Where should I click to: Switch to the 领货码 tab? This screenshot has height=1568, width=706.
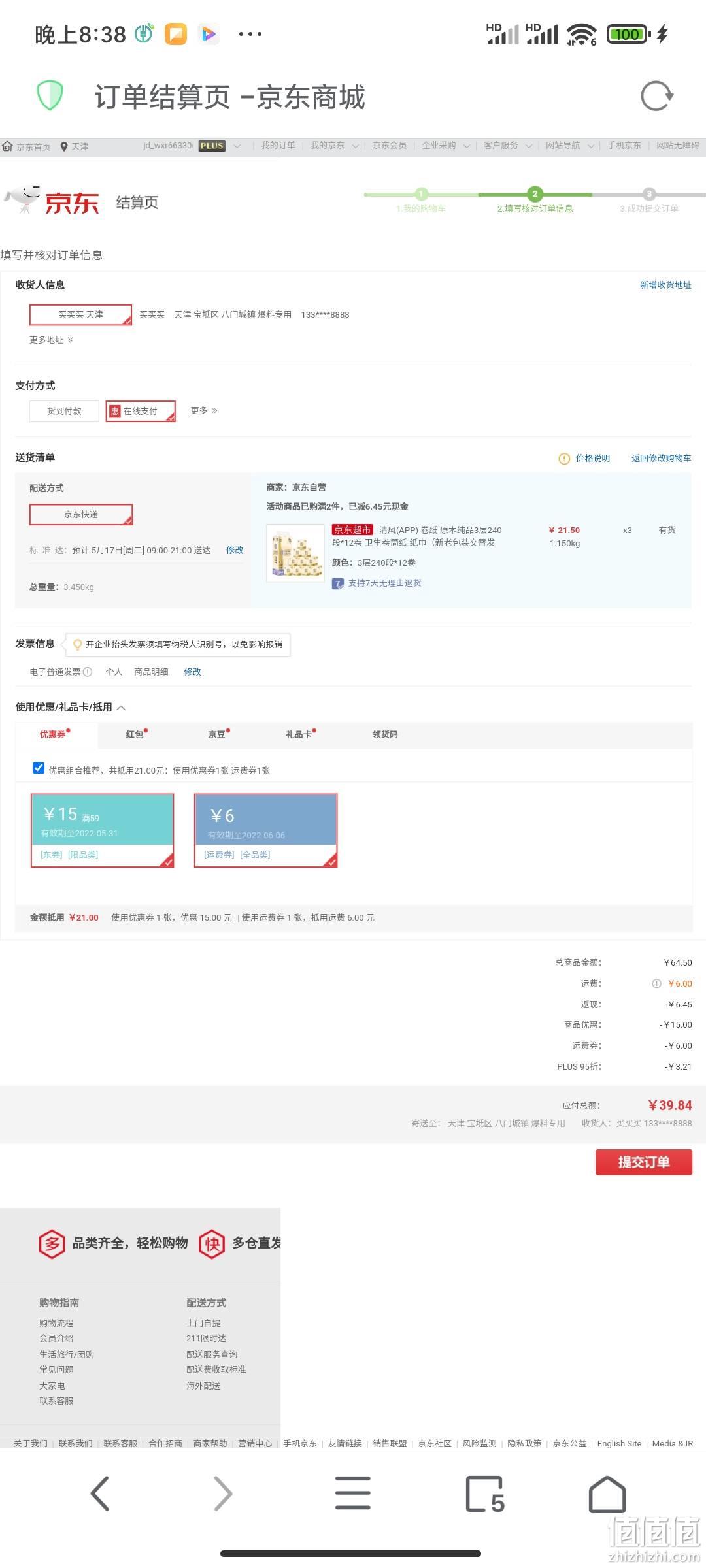(385, 734)
